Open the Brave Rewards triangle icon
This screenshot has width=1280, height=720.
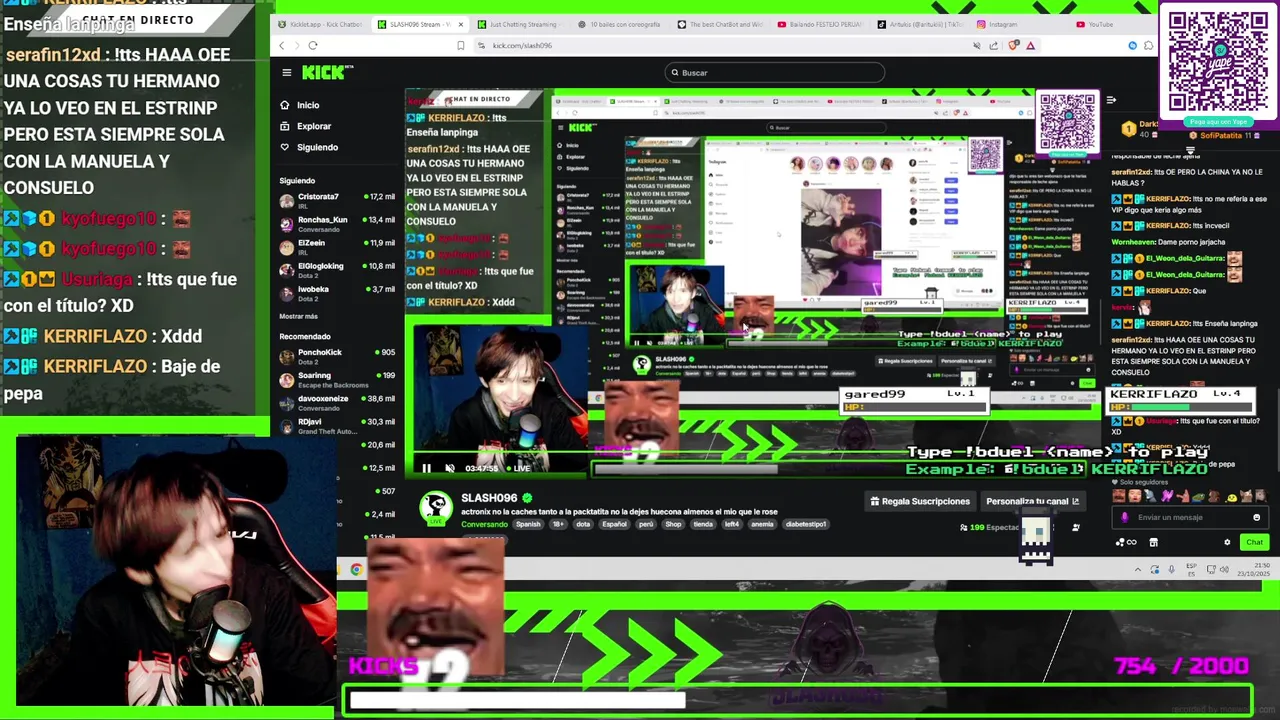1030,45
